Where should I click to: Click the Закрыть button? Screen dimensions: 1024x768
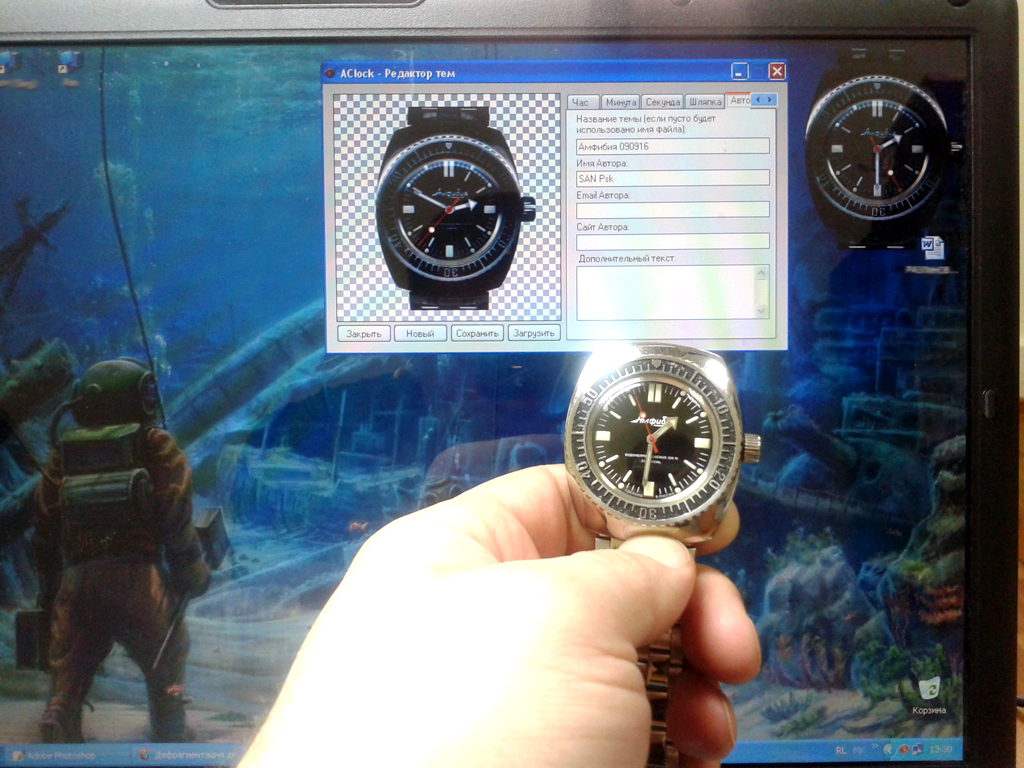click(364, 334)
